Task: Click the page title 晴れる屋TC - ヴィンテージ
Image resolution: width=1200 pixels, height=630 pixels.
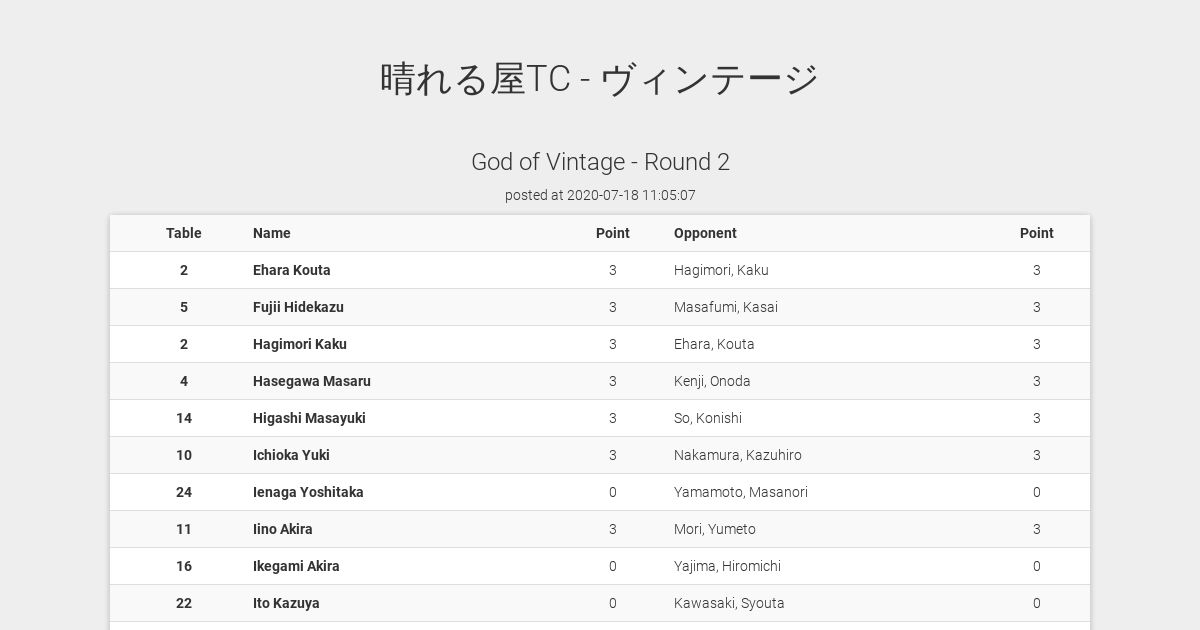Action: (x=600, y=79)
